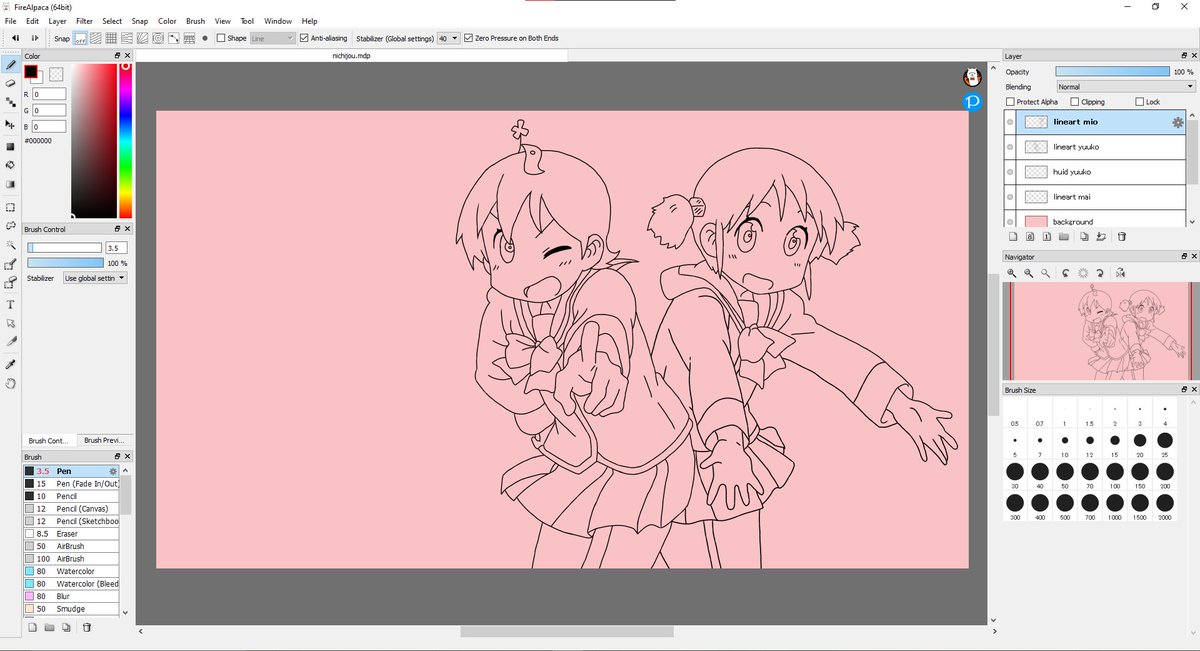Viewport: 1200px width, 651px height.
Task: Switch to the Brush Preview tab
Action: [x=102, y=440]
